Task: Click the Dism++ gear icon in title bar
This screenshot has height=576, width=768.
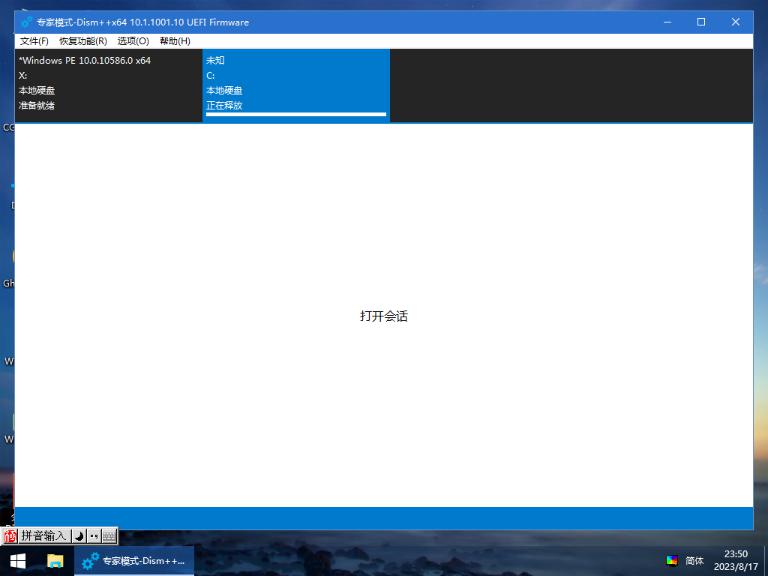Action: (x=26, y=22)
